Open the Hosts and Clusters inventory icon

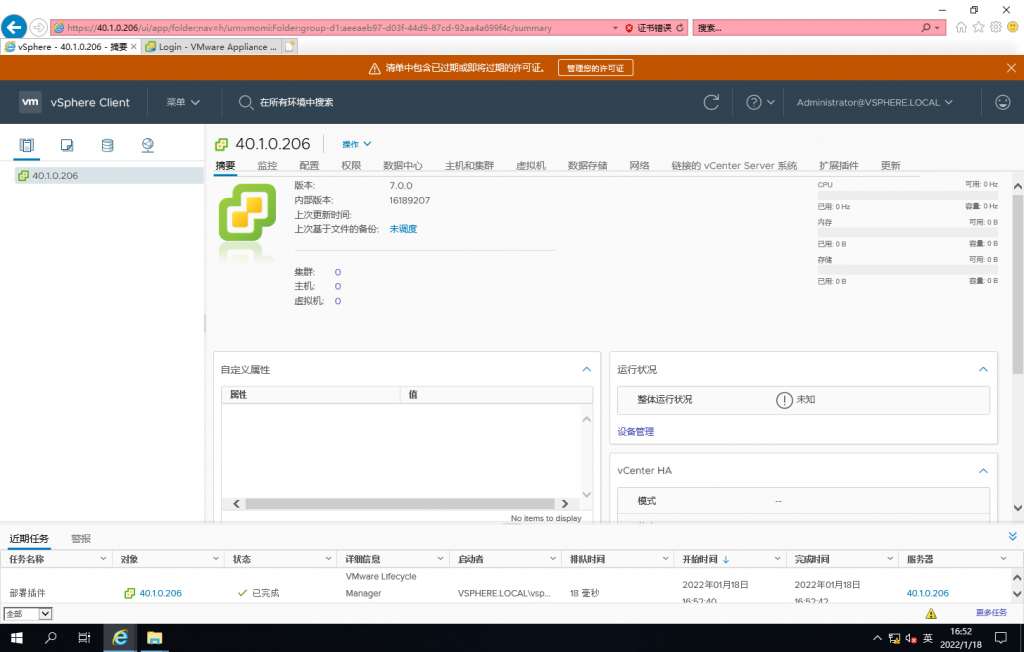[27, 145]
